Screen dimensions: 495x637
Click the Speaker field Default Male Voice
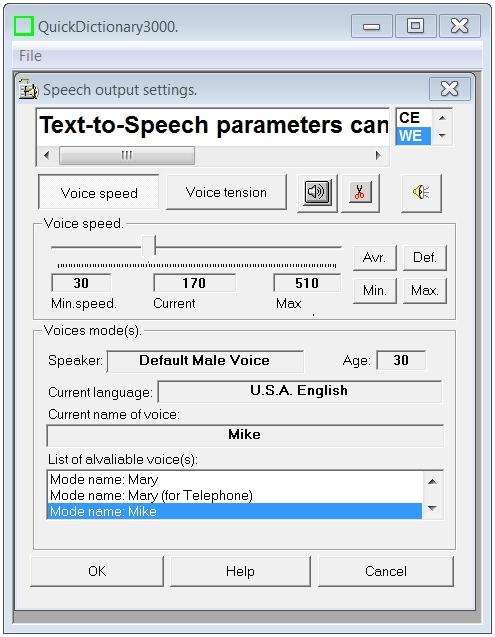pyautogui.click(x=205, y=361)
